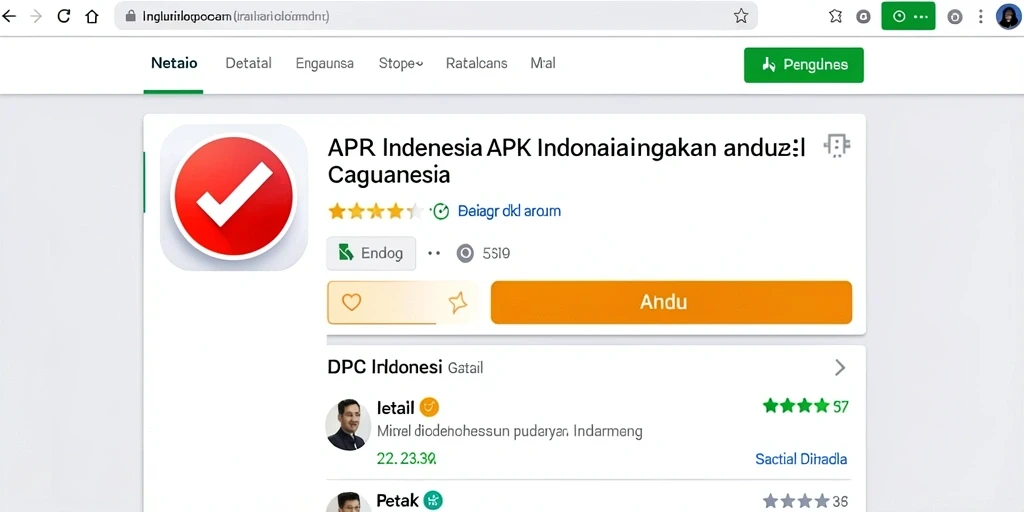The height and width of the screenshot is (512, 1024).
Task: Open the browser home page icon
Action: click(x=92, y=16)
